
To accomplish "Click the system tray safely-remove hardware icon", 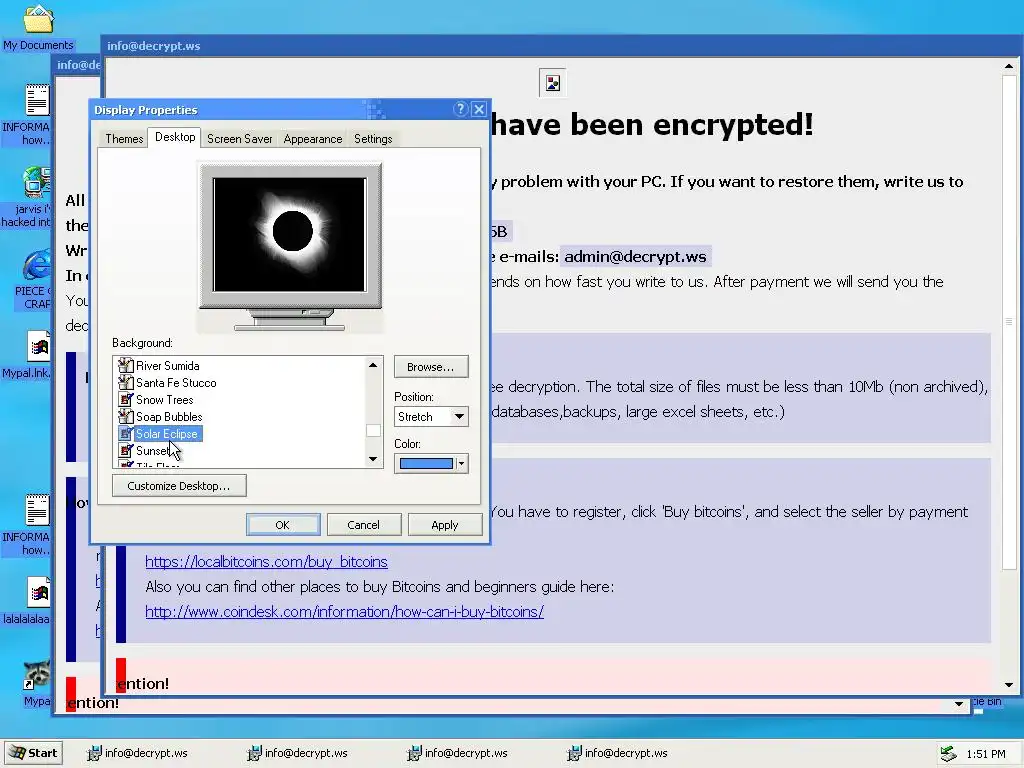I will pos(948,754).
